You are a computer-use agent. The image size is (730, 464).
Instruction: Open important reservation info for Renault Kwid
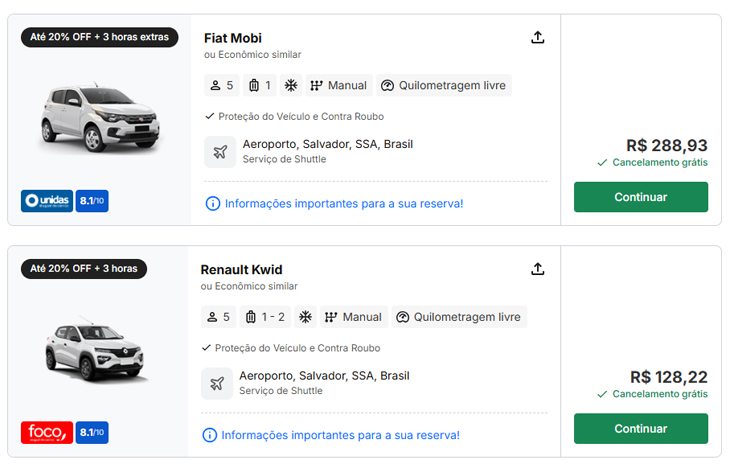click(340, 435)
